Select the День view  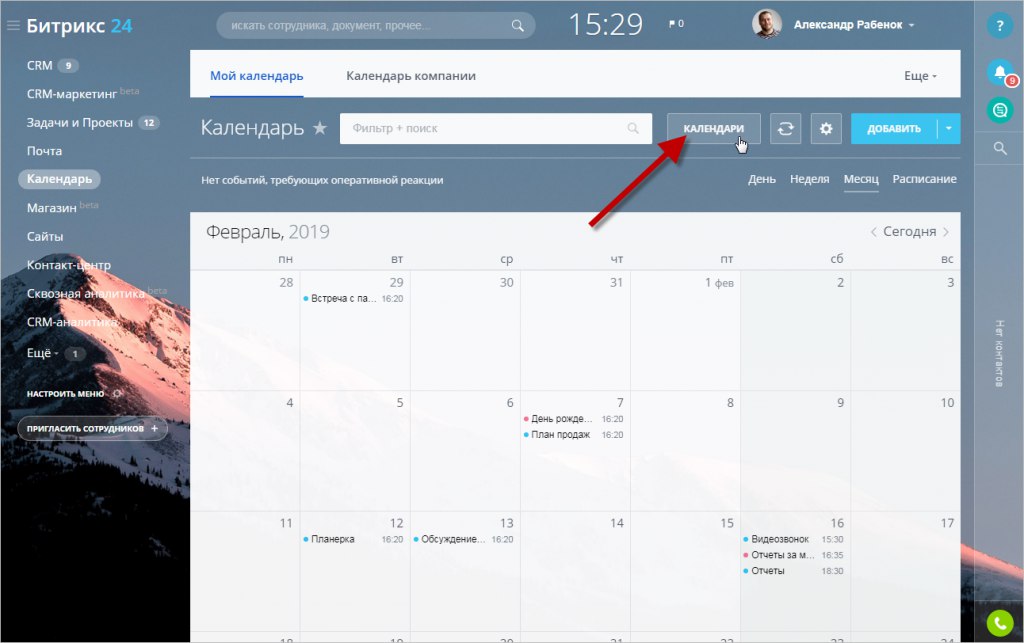click(x=761, y=179)
